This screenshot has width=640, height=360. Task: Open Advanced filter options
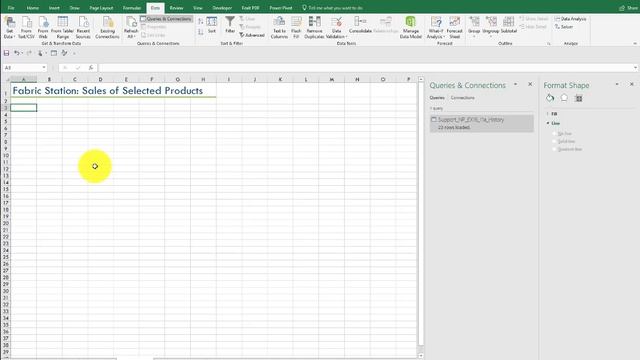[252, 35]
